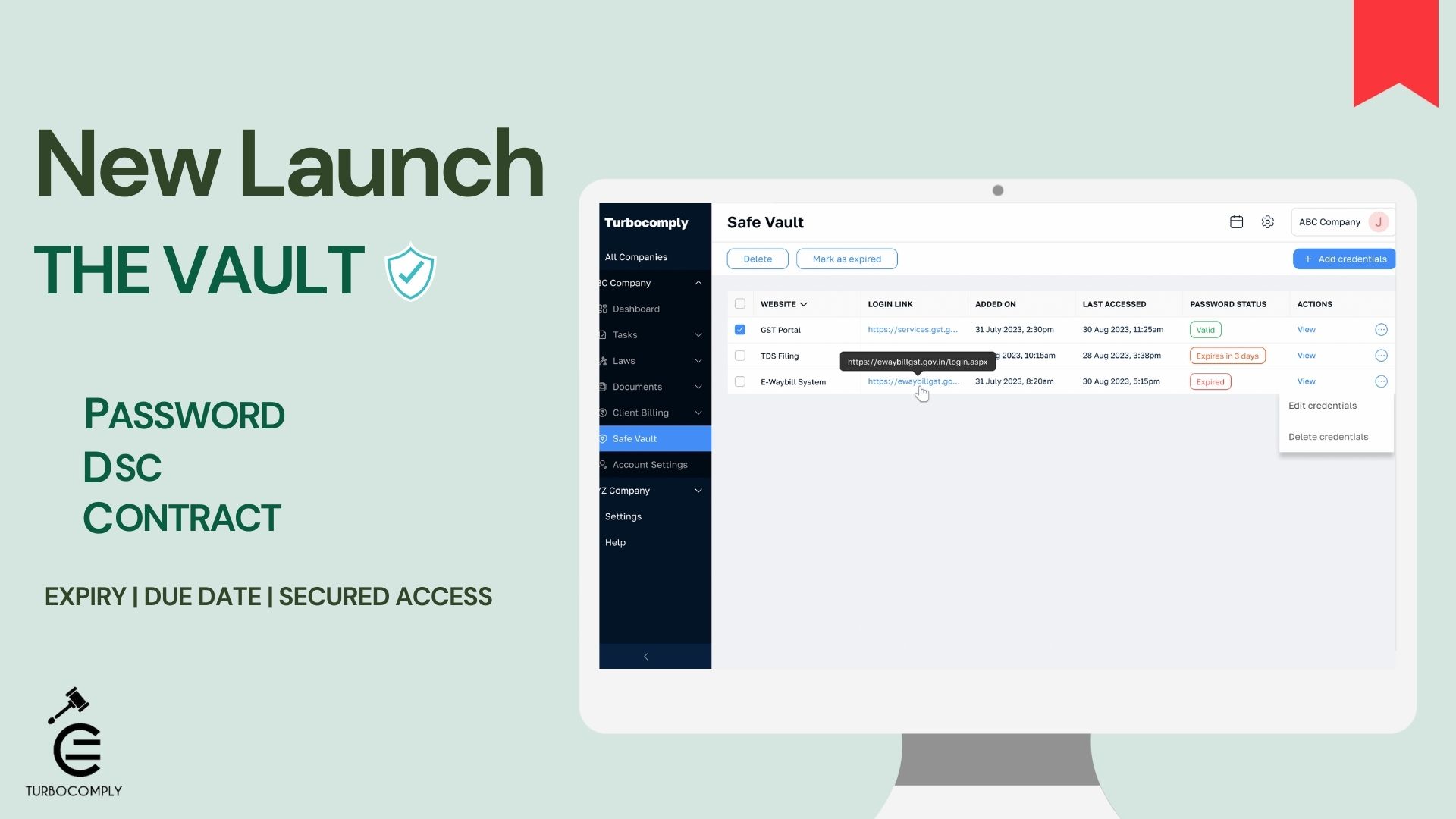Toggle the TDS Filing row checkbox

(x=740, y=355)
